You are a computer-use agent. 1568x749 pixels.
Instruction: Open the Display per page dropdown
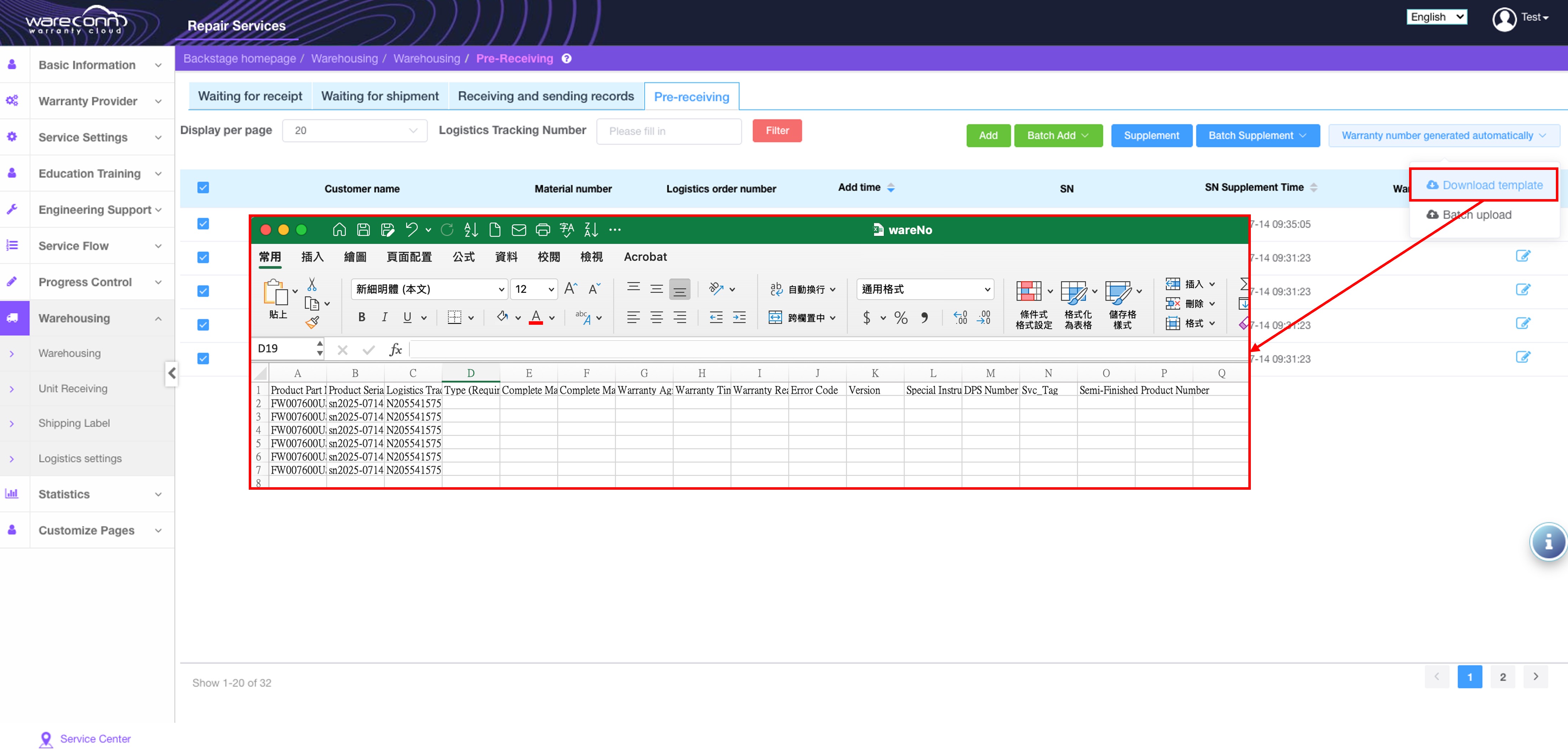coord(354,131)
